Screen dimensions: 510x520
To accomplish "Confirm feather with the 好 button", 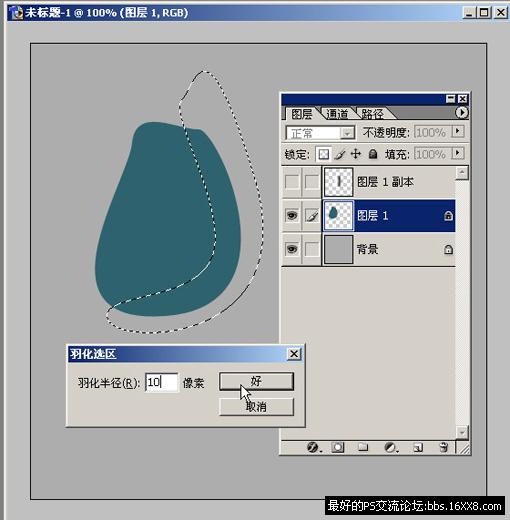I will (x=256, y=381).
